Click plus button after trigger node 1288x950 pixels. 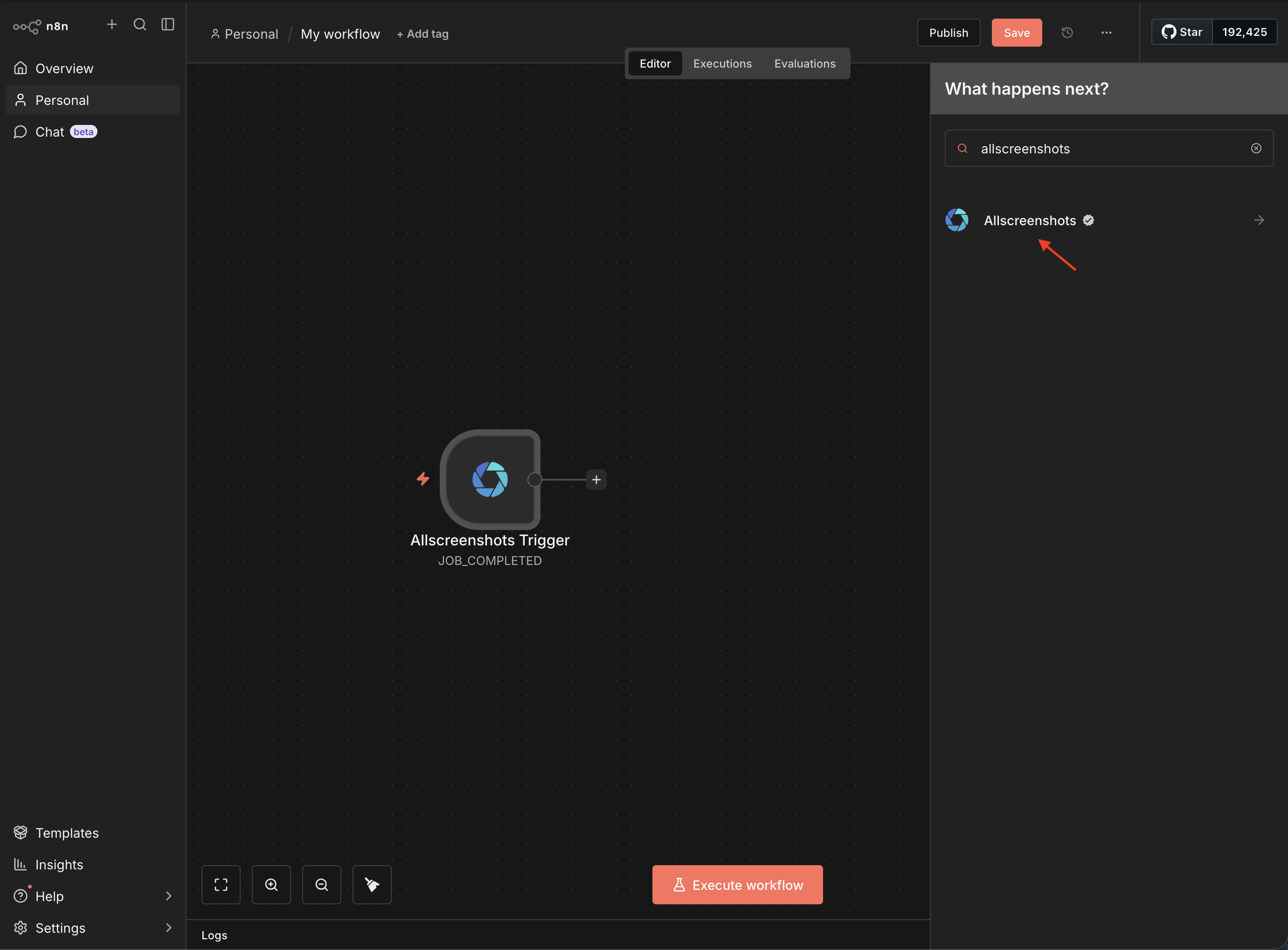click(596, 480)
